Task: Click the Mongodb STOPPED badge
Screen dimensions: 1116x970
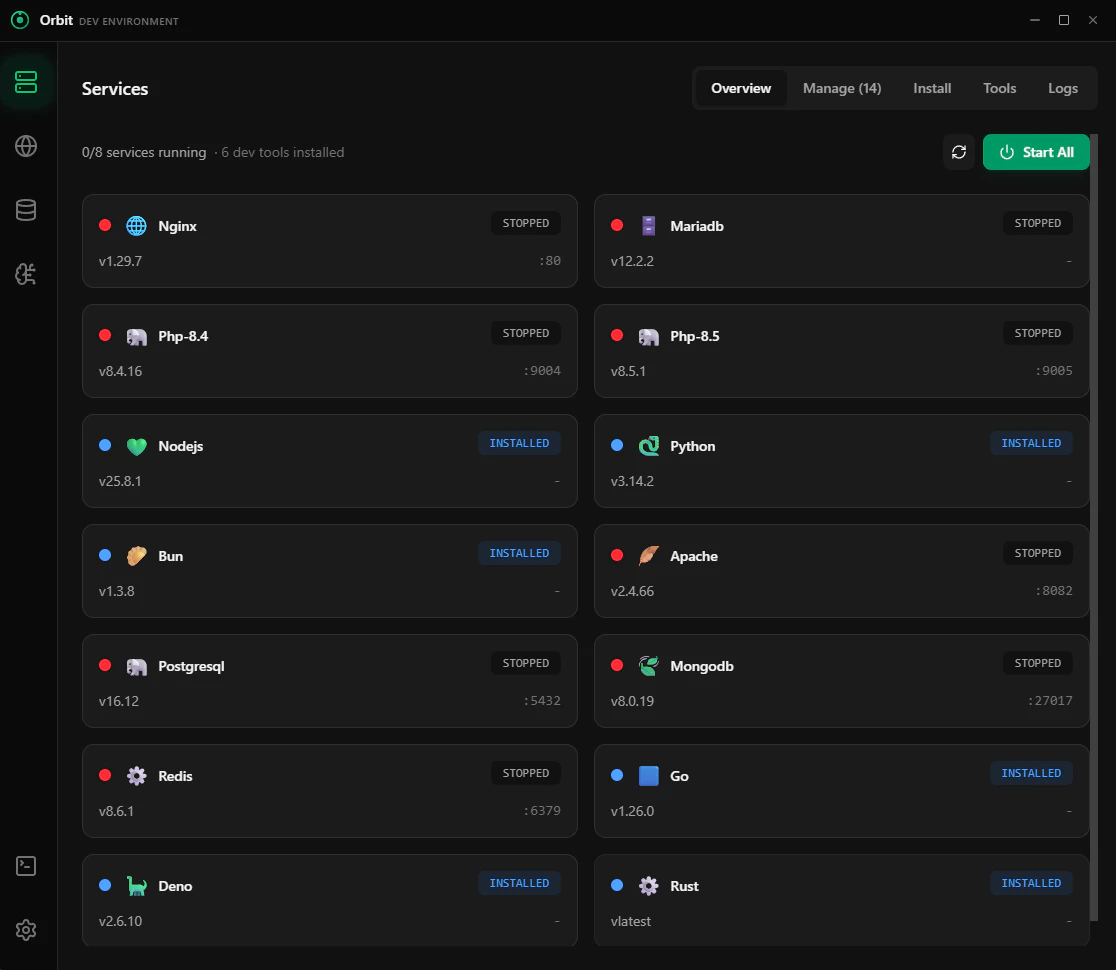Action: coord(1038,663)
